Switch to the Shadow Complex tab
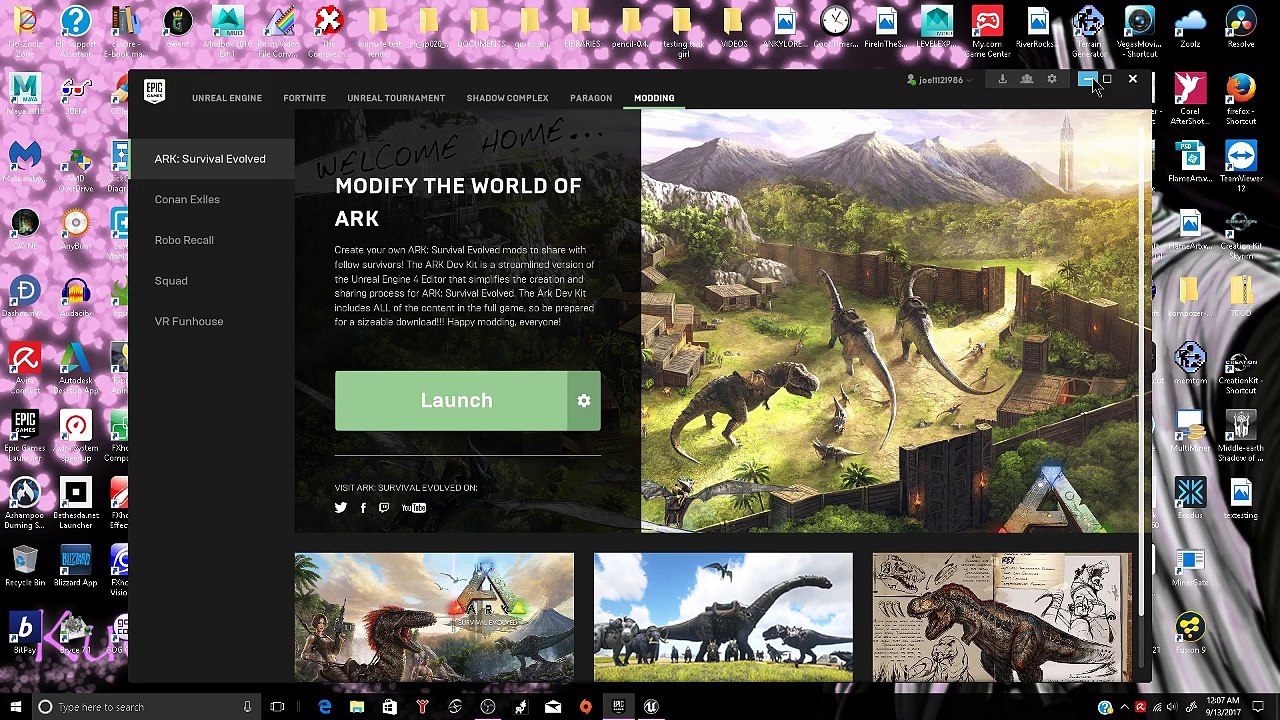The height and width of the screenshot is (720, 1280). 507,98
